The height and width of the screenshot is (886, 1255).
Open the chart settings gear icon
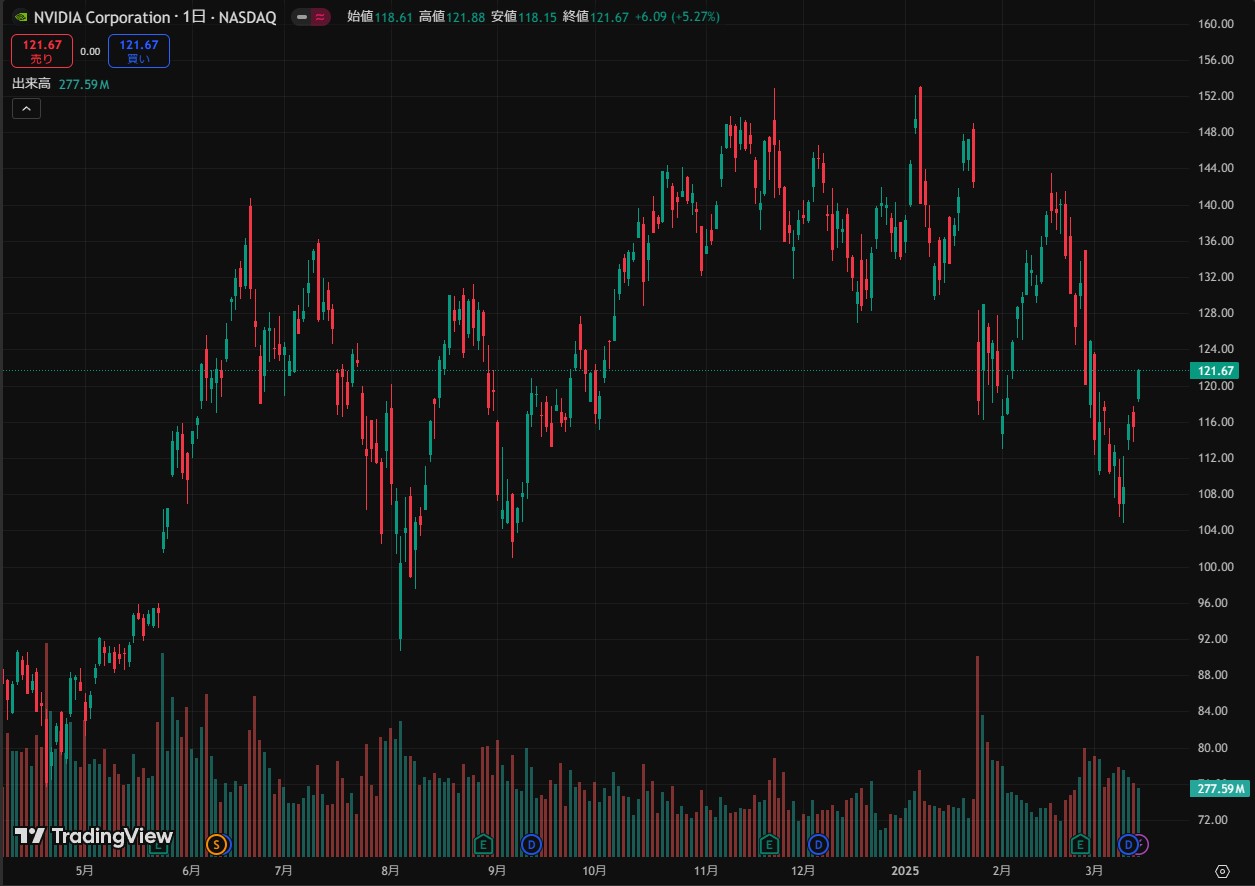click(1222, 871)
